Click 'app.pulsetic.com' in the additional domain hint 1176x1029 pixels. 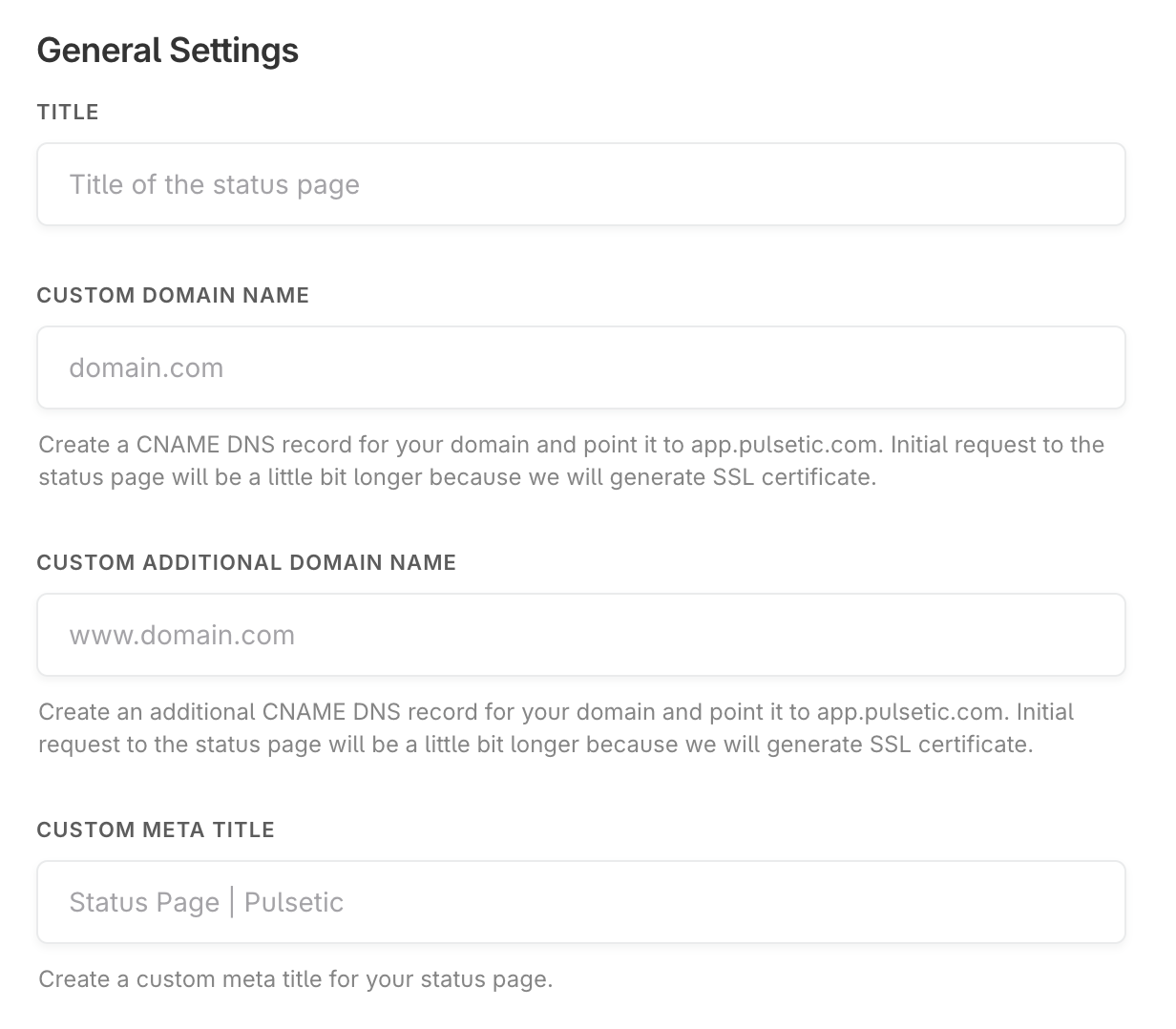coord(910,712)
